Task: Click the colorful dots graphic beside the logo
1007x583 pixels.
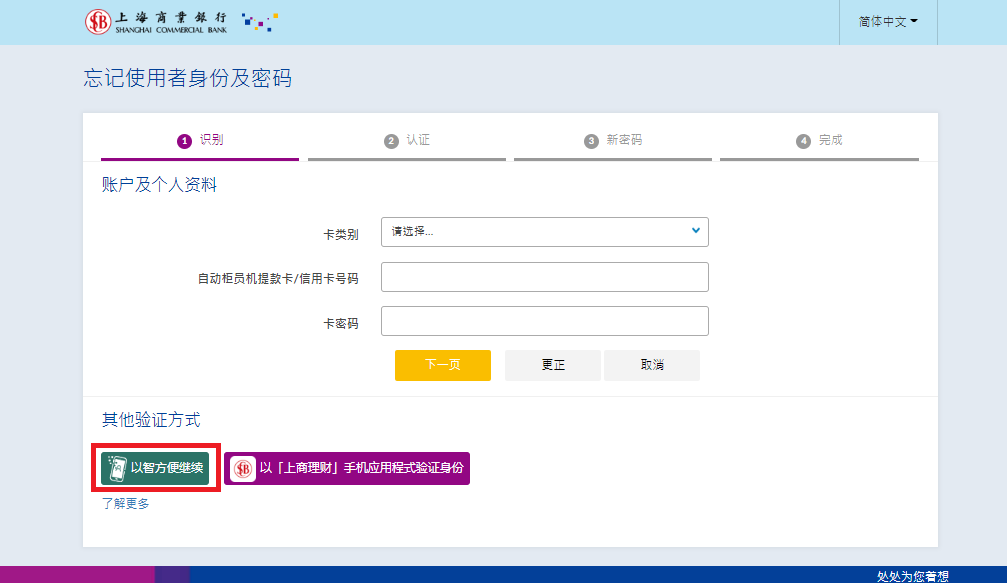Action: pos(261,22)
